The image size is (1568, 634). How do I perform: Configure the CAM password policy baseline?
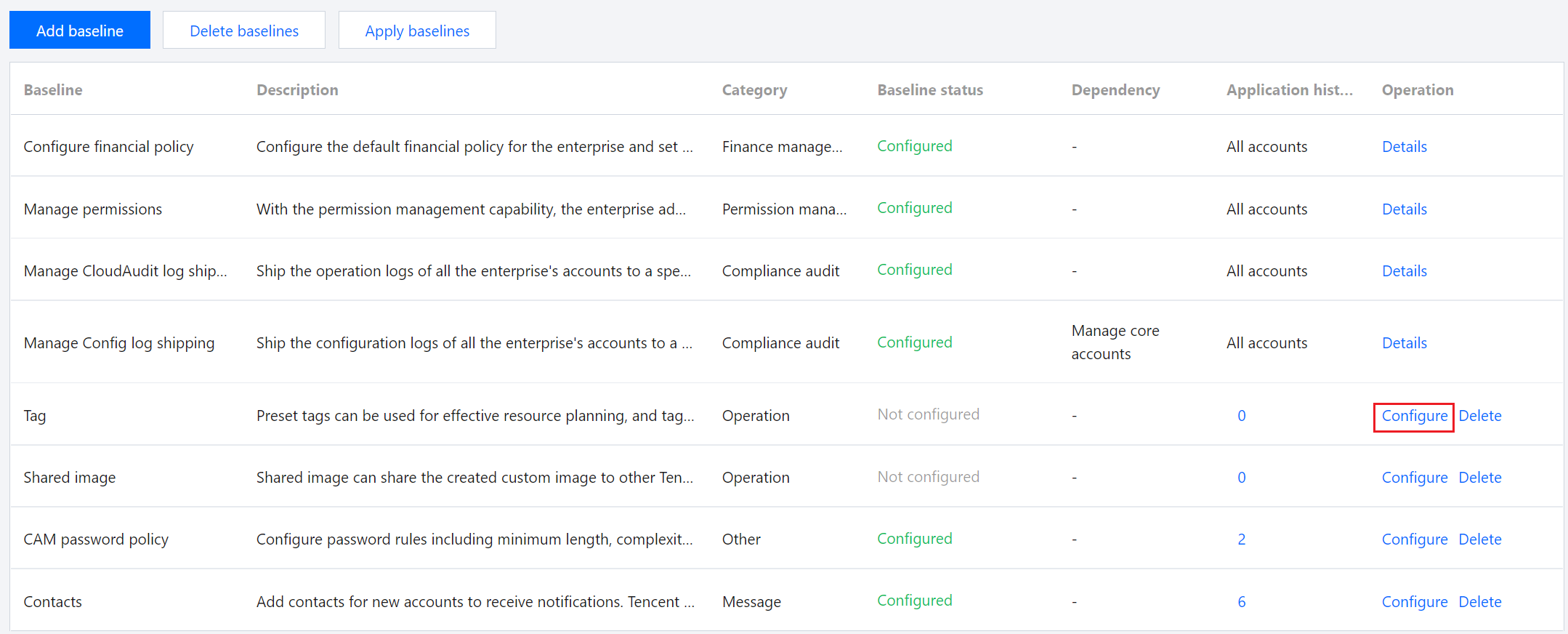[x=1414, y=539]
